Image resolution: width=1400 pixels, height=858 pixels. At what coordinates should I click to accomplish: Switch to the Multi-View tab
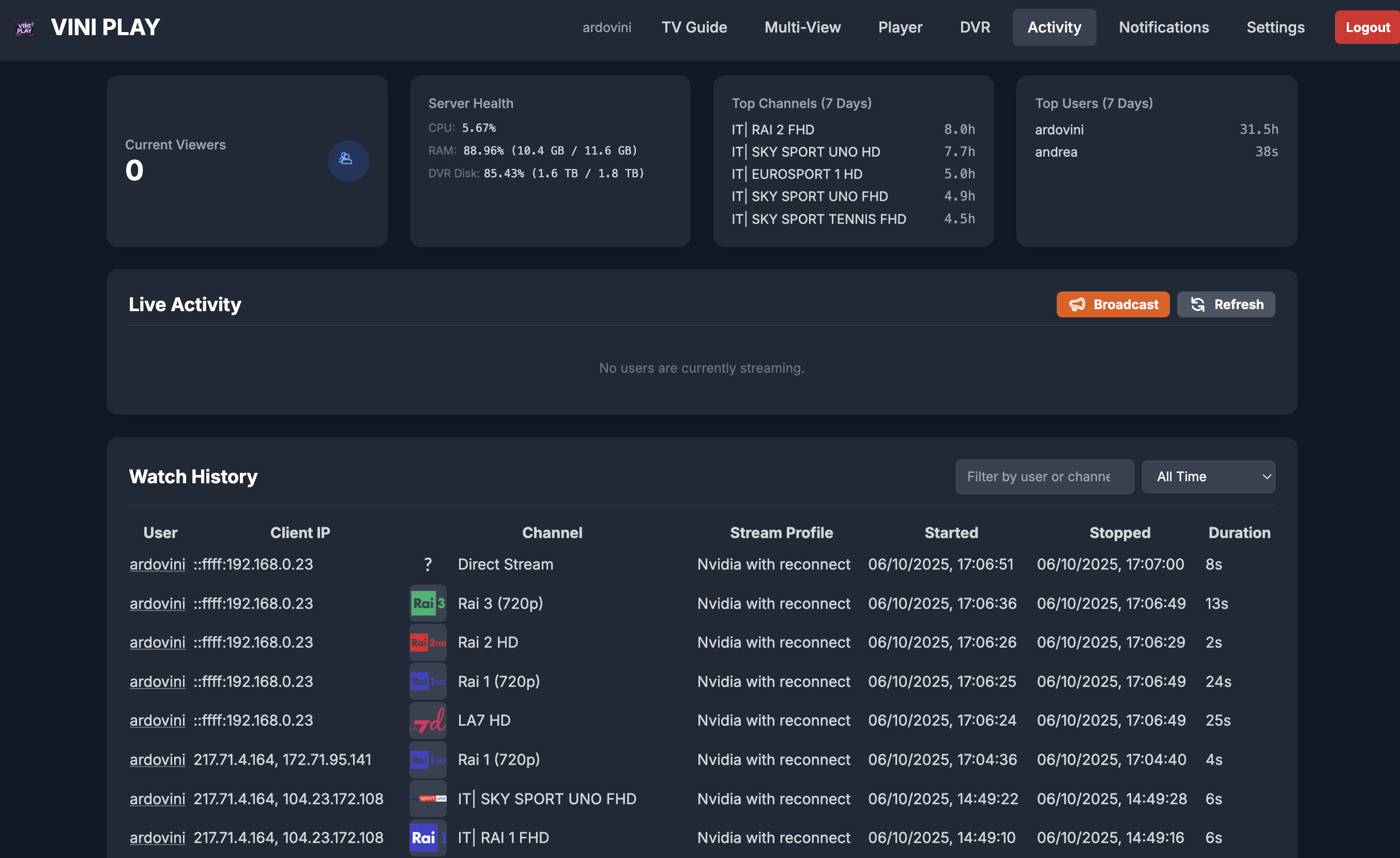802,27
